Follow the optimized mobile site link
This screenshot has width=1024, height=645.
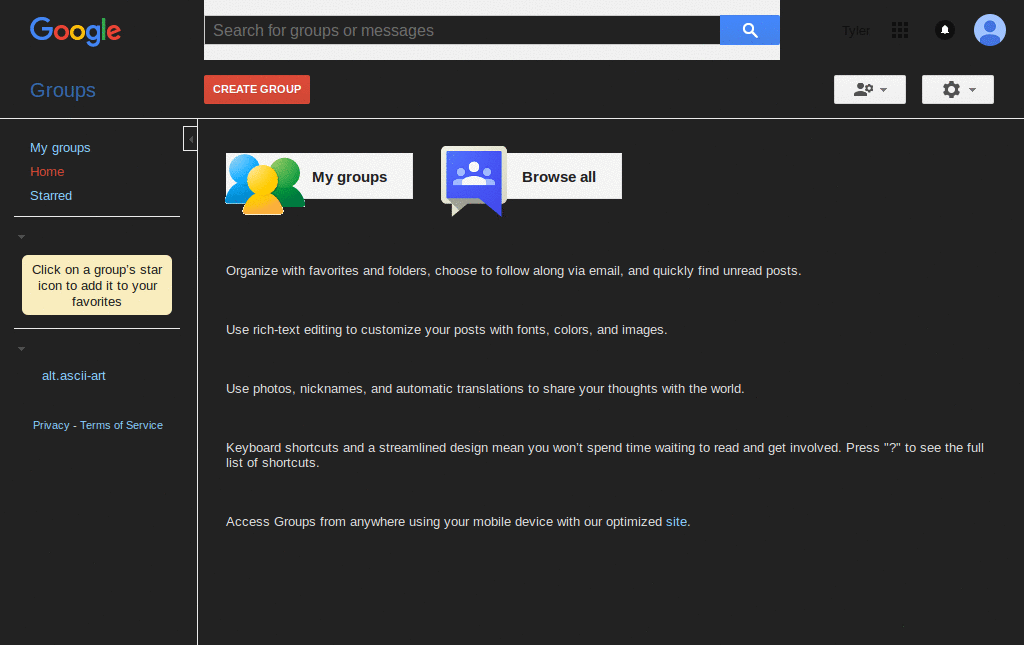coord(676,522)
